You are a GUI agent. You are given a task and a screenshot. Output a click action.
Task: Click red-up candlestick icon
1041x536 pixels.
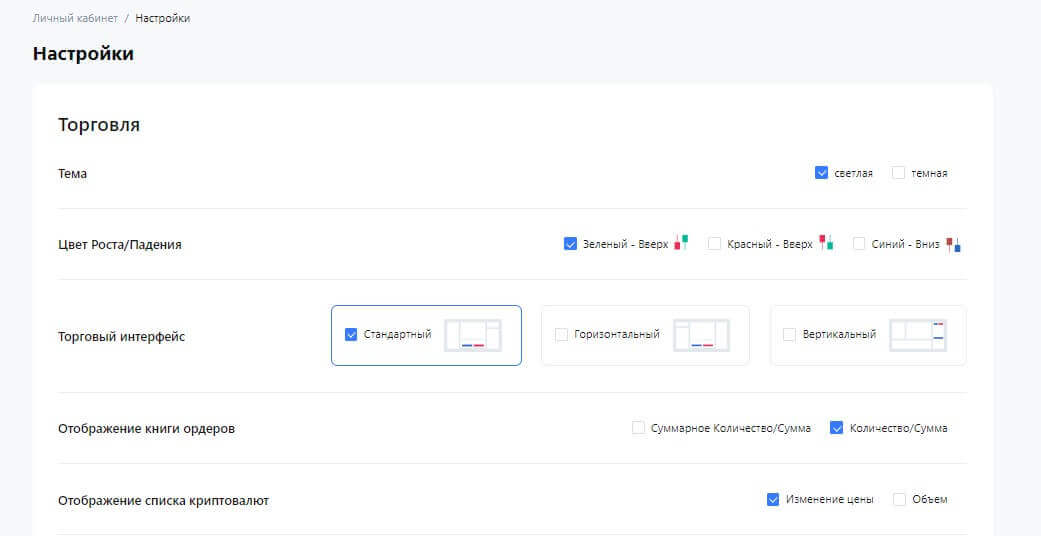coord(826,243)
